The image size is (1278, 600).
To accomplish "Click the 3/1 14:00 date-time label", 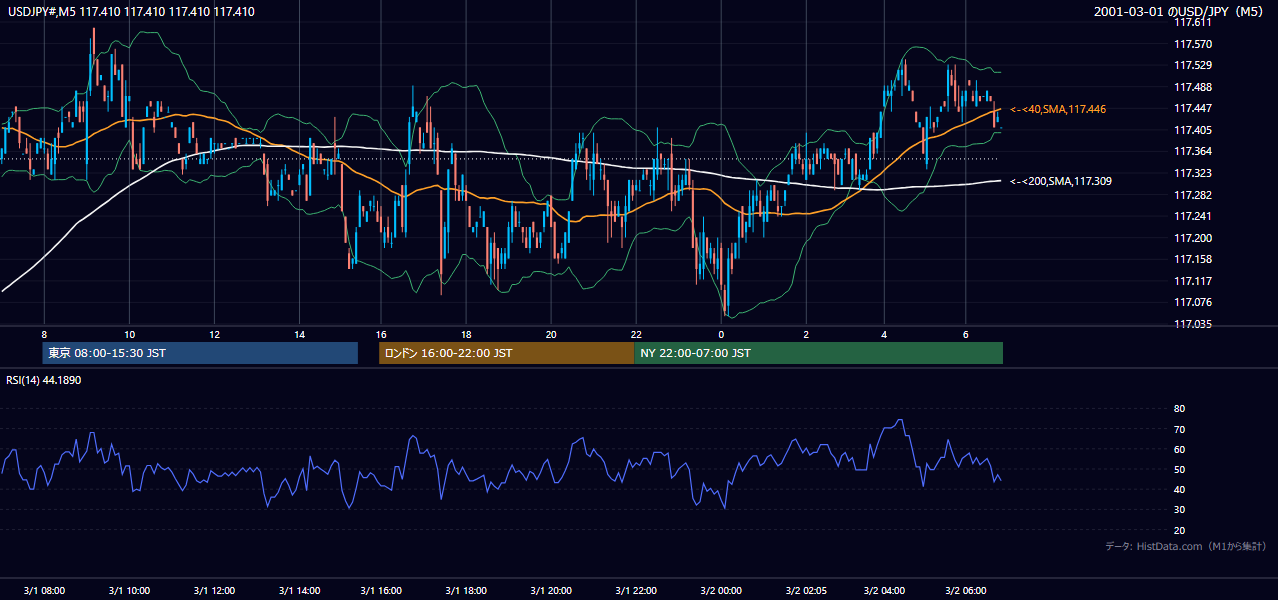I will pos(298,591).
